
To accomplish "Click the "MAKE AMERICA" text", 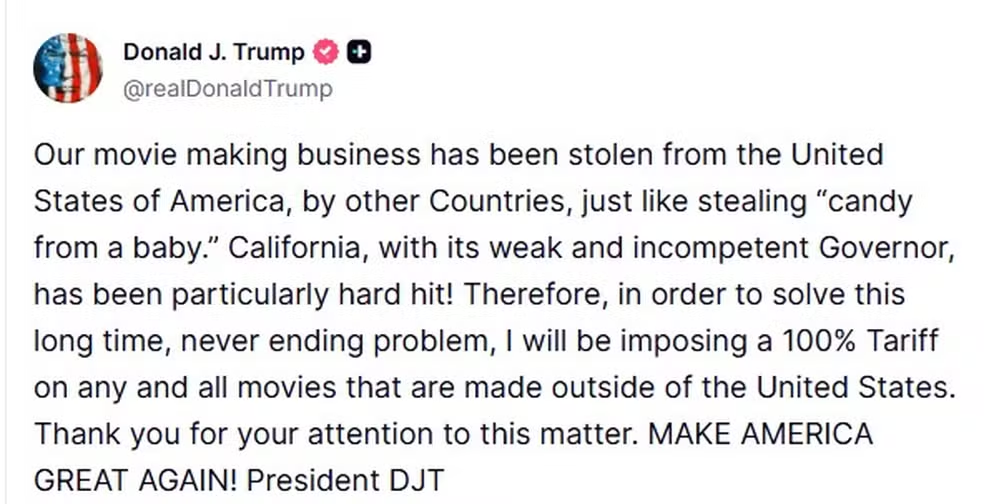I will click(x=761, y=434).
